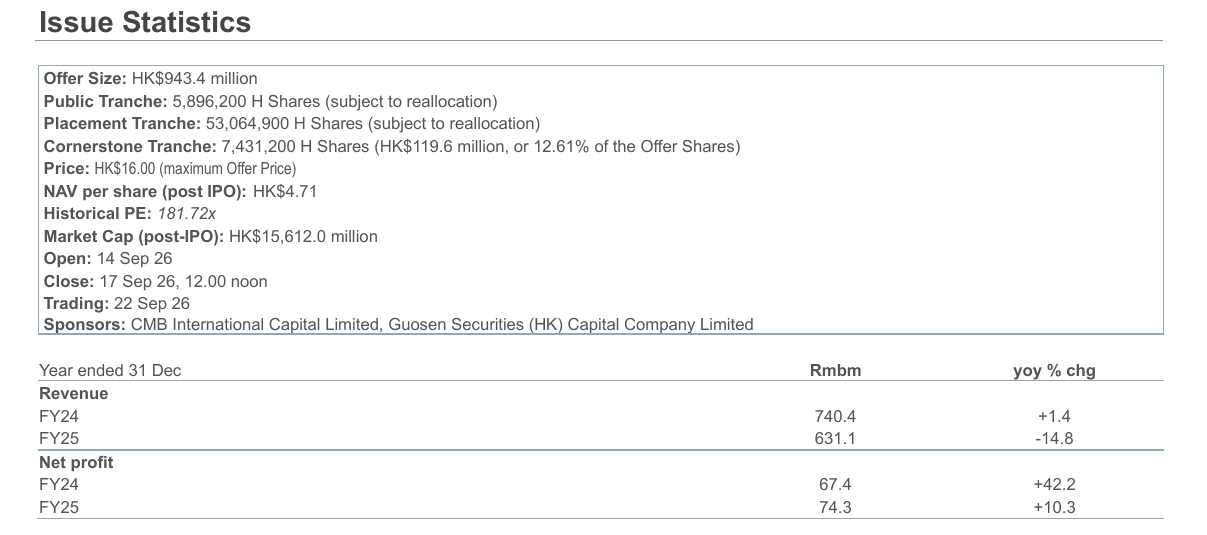Click the Issue Statistics heading
This screenshot has height=535, width=1207.
(x=144, y=22)
